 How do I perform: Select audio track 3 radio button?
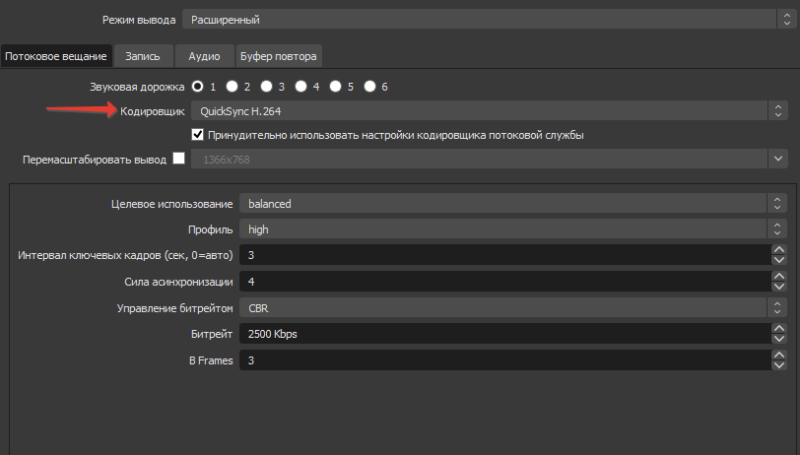point(266,87)
